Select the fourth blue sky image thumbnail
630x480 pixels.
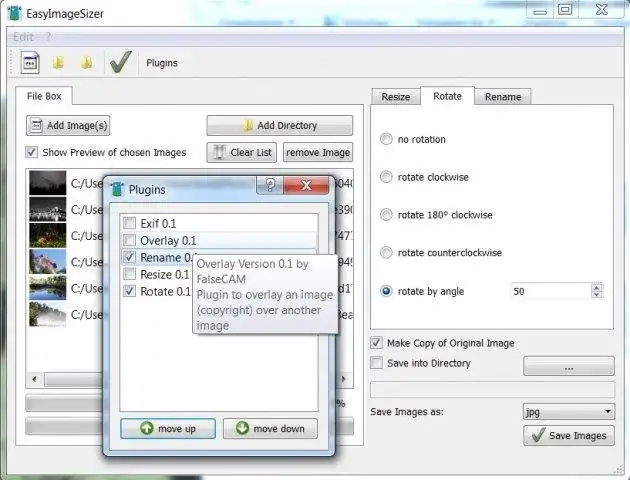pyautogui.click(x=47, y=261)
